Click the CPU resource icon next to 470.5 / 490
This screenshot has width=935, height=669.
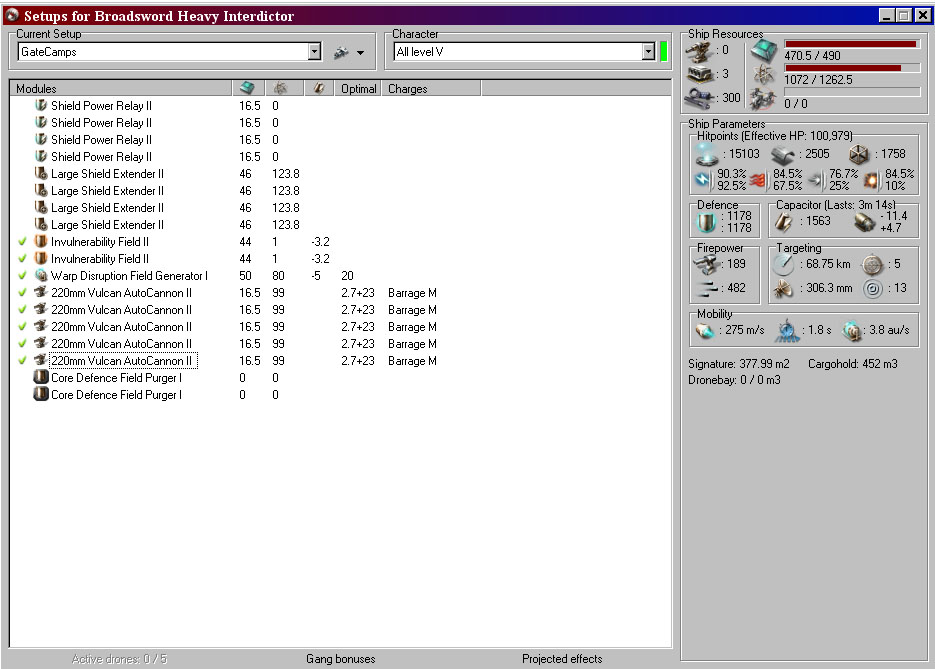[764, 51]
